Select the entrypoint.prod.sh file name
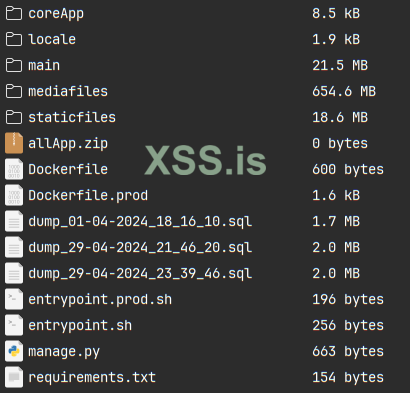This screenshot has height=393, width=410. (x=100, y=300)
